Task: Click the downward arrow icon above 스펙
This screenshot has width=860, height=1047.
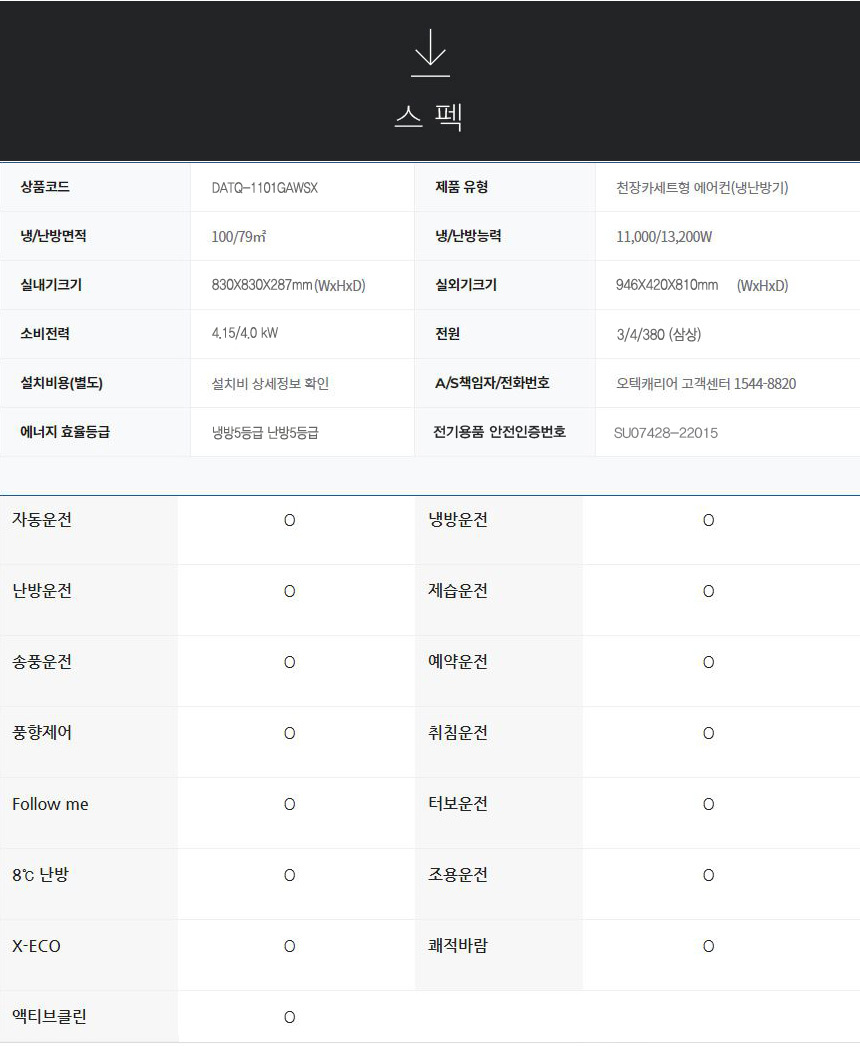Action: 430,53
